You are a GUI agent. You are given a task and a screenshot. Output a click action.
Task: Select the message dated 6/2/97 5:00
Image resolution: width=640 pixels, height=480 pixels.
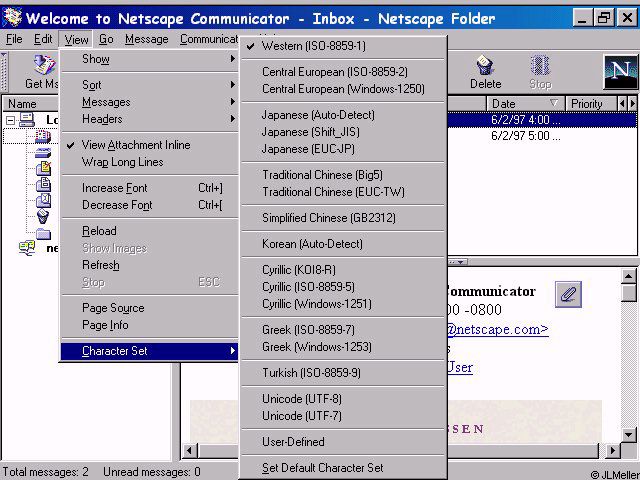pos(542,136)
